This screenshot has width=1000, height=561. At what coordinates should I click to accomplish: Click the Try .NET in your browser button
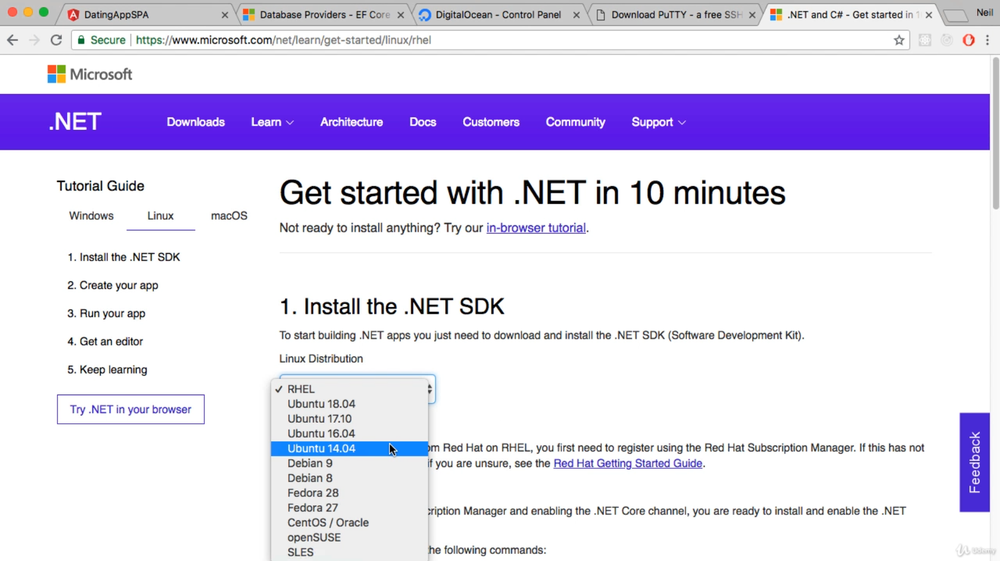pyautogui.click(x=130, y=409)
